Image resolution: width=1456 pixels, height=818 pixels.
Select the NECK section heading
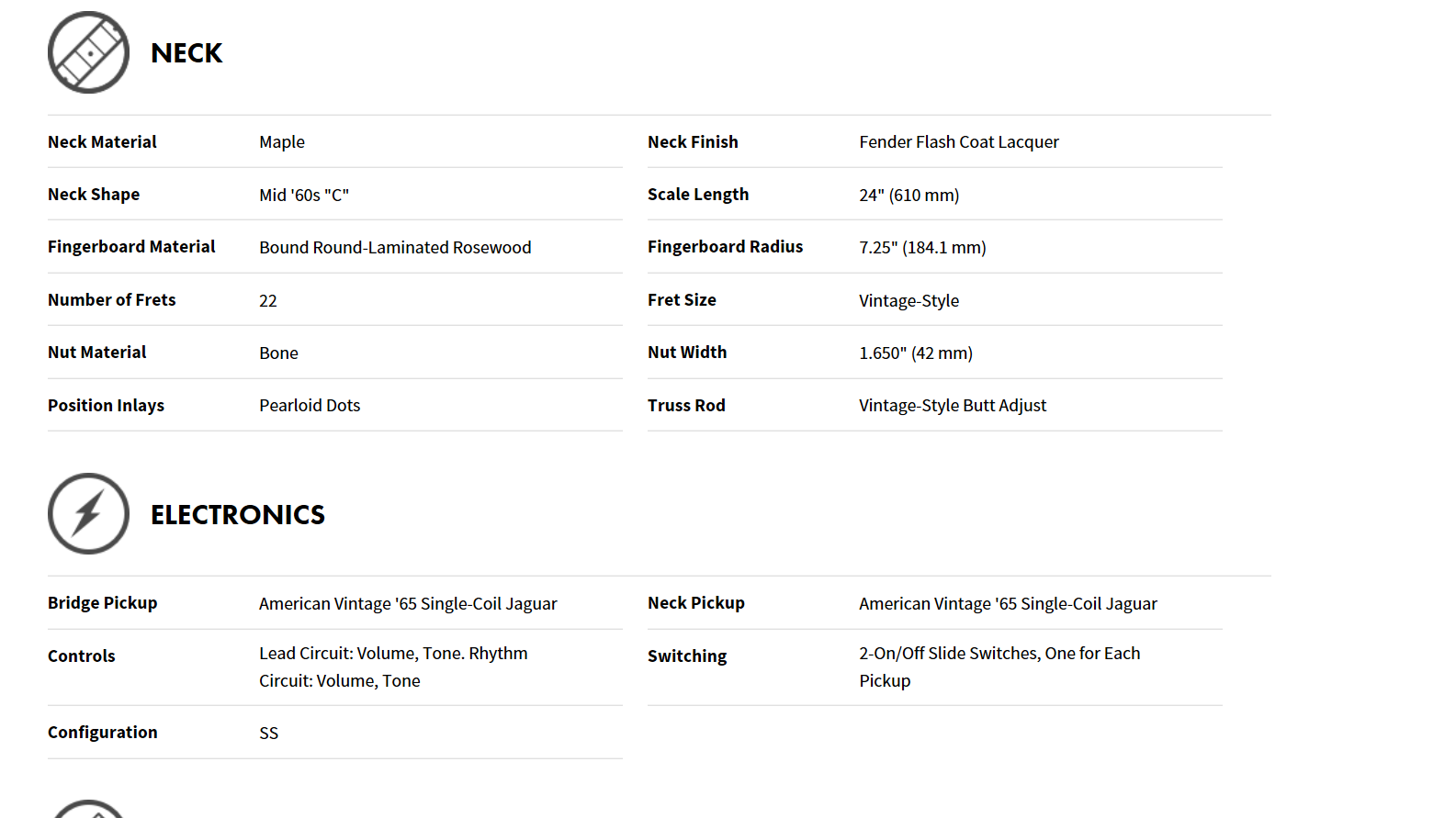pyautogui.click(x=186, y=53)
